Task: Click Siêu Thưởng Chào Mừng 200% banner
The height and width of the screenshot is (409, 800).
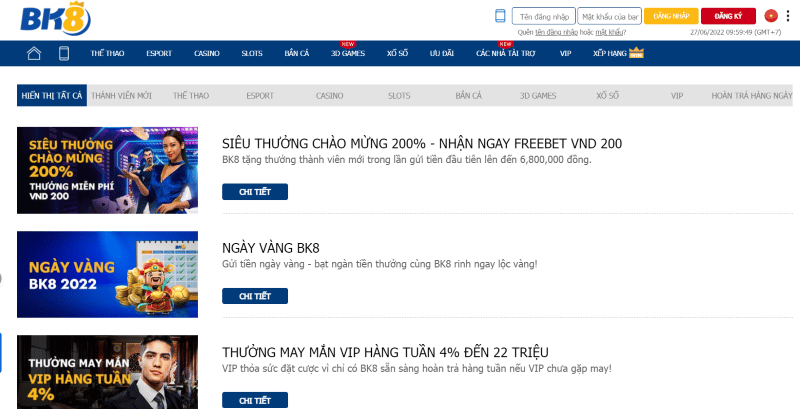Action: click(x=108, y=170)
